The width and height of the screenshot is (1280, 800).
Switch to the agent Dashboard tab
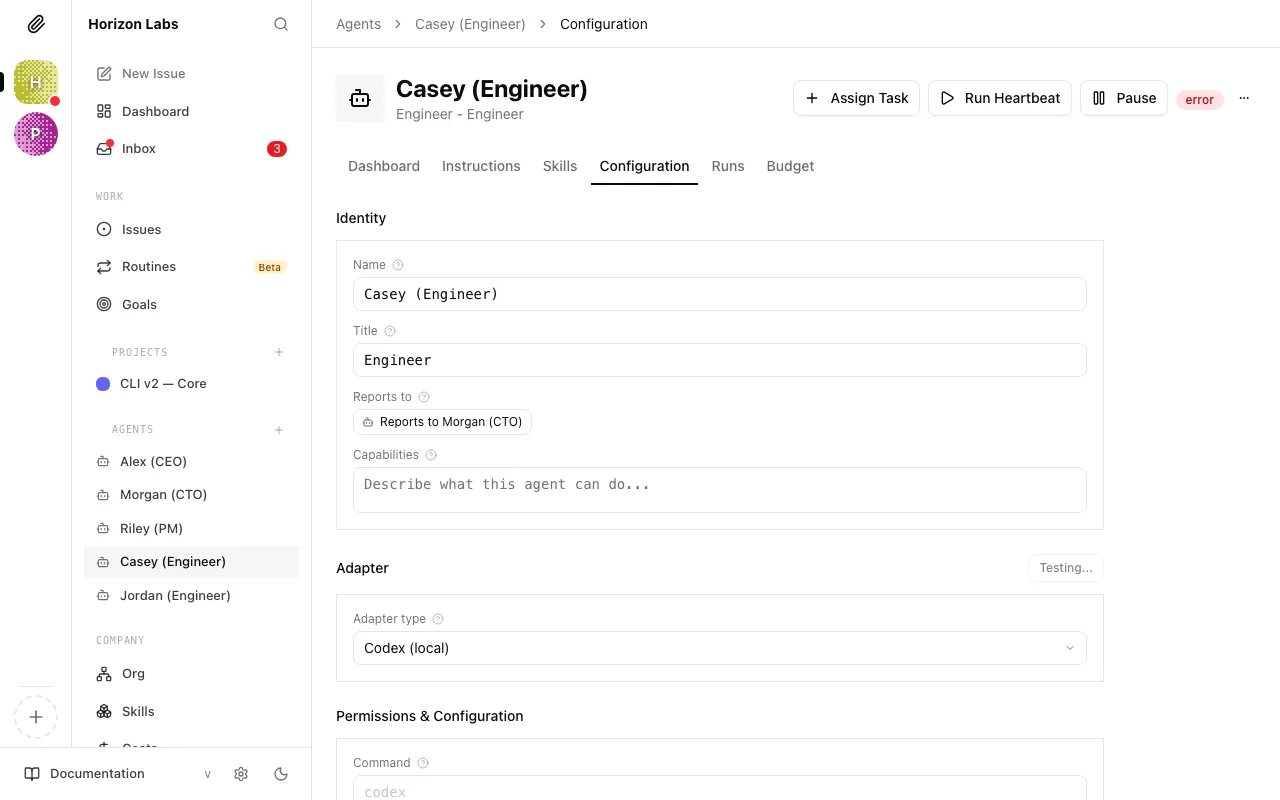tap(384, 166)
